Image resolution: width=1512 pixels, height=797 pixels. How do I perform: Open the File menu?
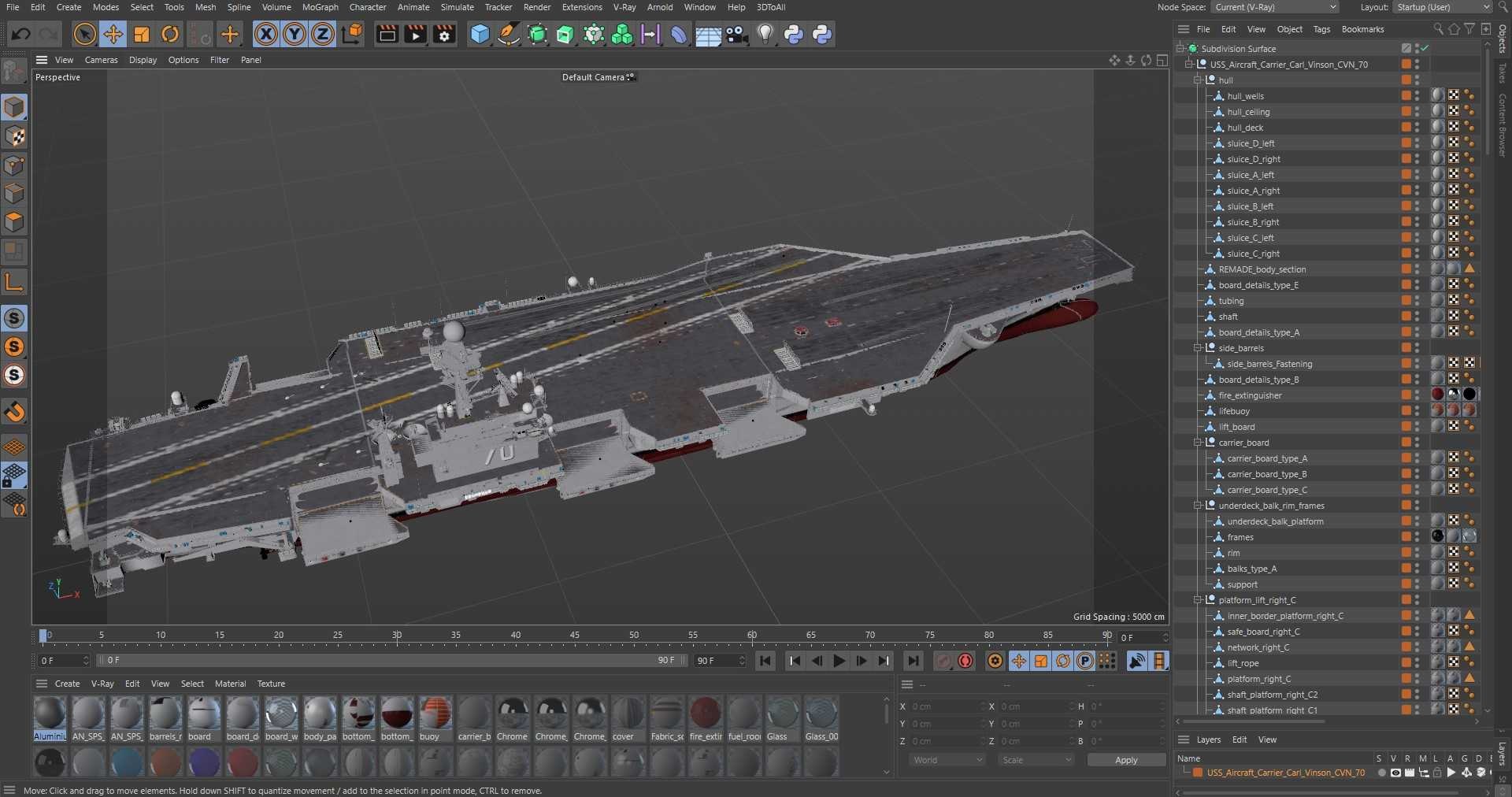[x=13, y=7]
